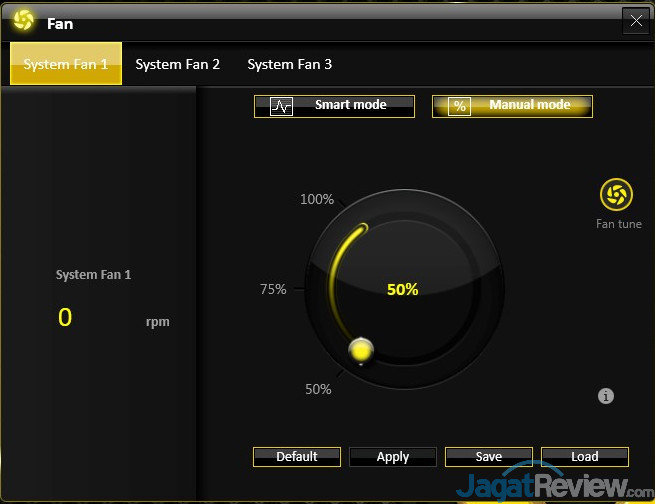Load a saved fan profile
This screenshot has width=655, height=504.
point(585,457)
